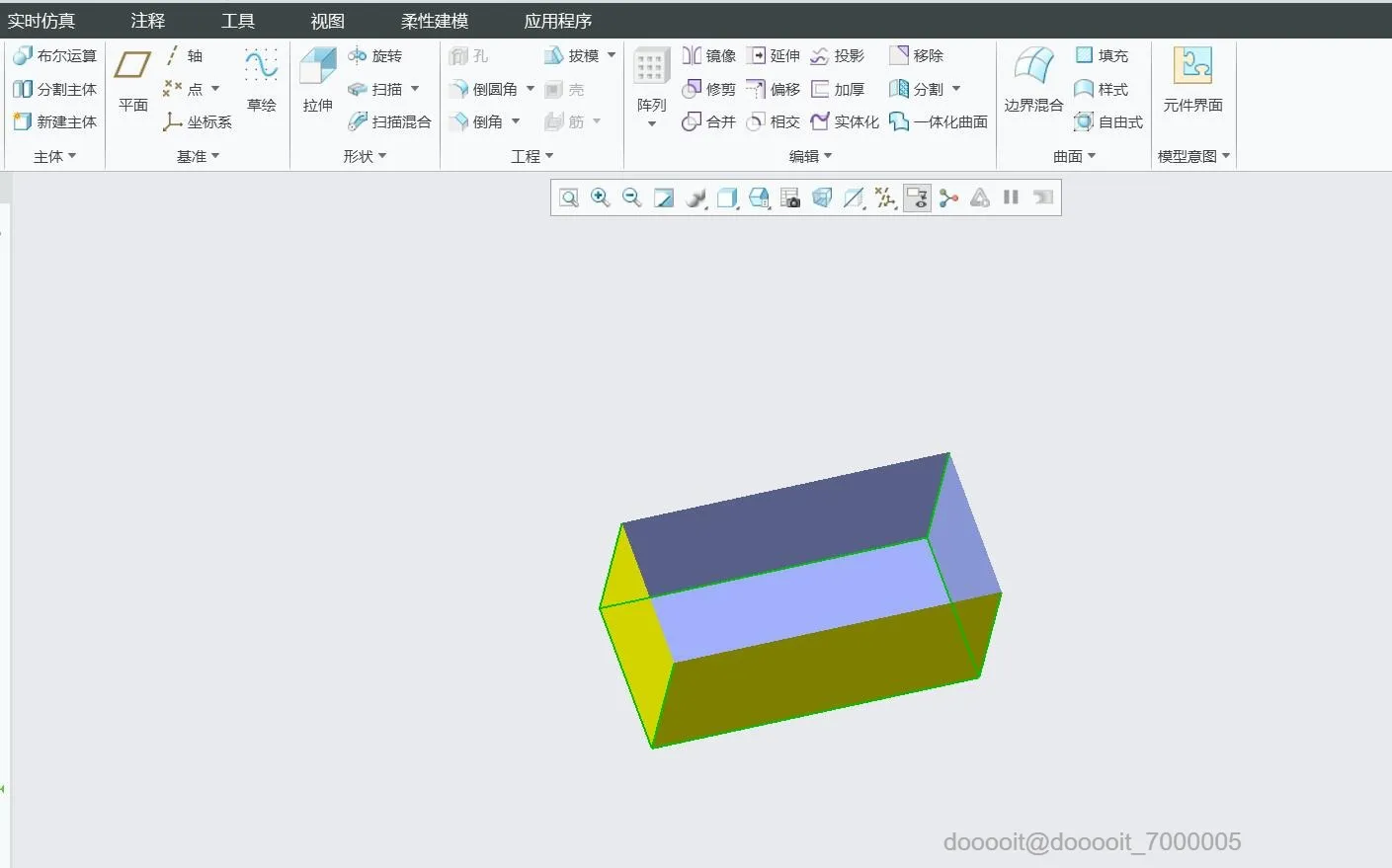Toggle Pause Simulation in graphics toolbar
1392x868 pixels.
pyautogui.click(x=1011, y=197)
